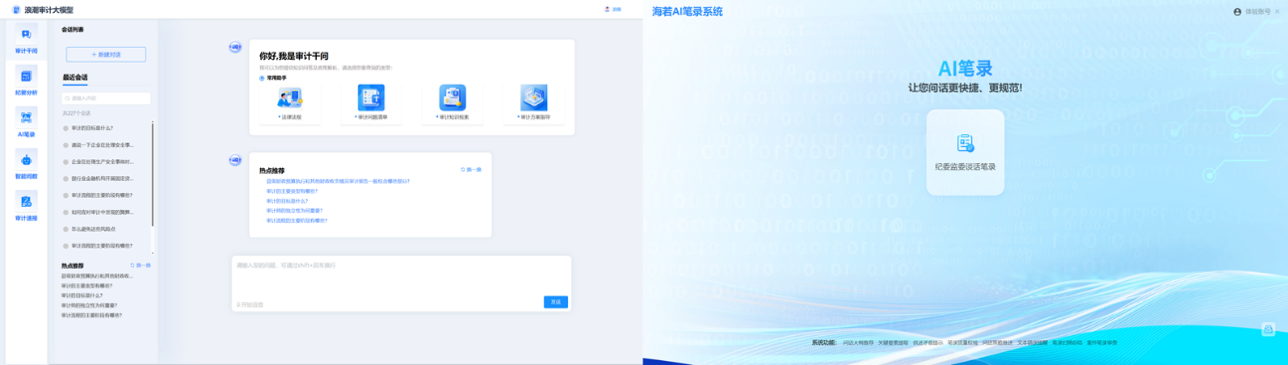Viewport: 1288px width, 365px height.
Task: Open 审计千问 in the left sidebar
Action: coord(26,40)
